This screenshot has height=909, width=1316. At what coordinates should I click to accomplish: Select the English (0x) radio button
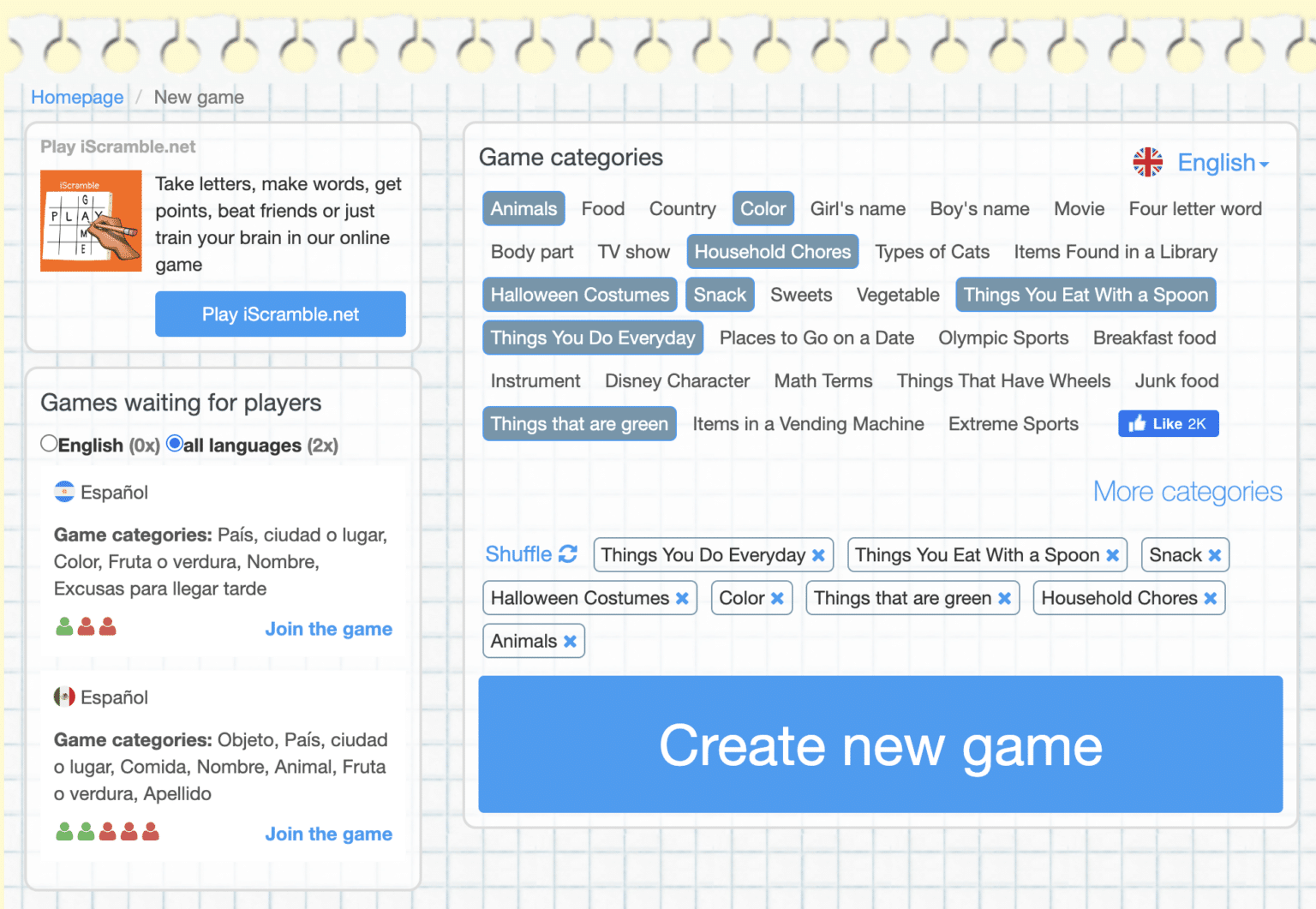pyautogui.click(x=49, y=443)
